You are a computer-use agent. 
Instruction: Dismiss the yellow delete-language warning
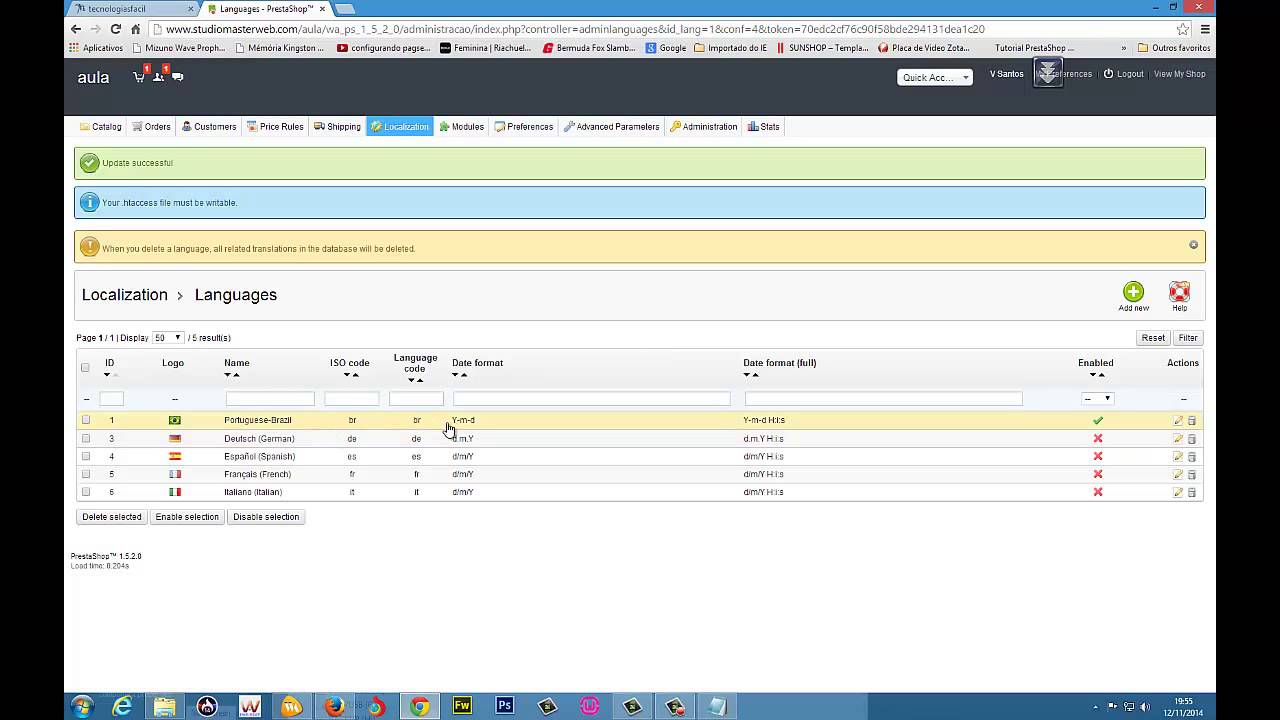coord(1193,245)
